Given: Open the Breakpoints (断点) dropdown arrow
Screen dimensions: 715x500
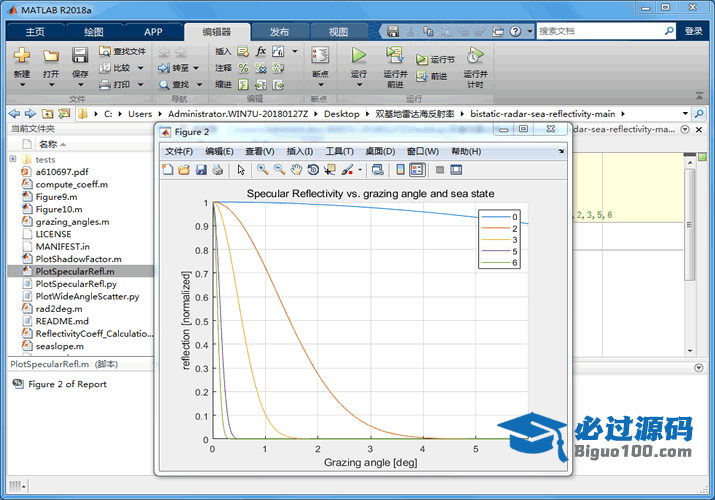Looking at the screenshot, I should (320, 85).
